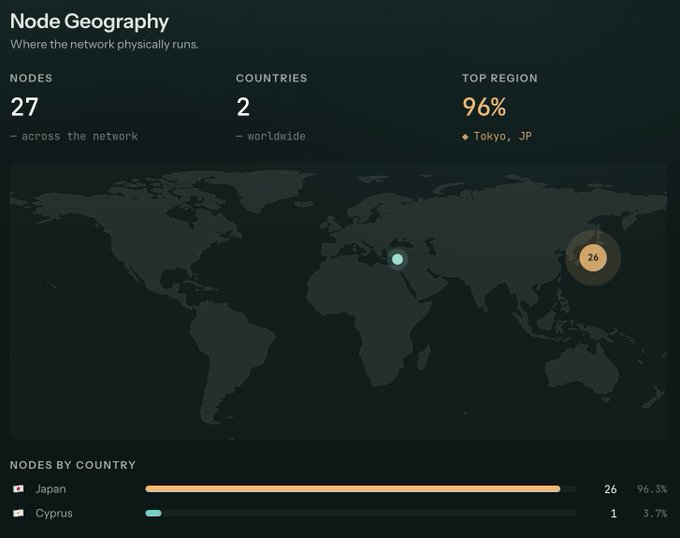Click the node count value 27
The image size is (680, 538).
point(25,107)
